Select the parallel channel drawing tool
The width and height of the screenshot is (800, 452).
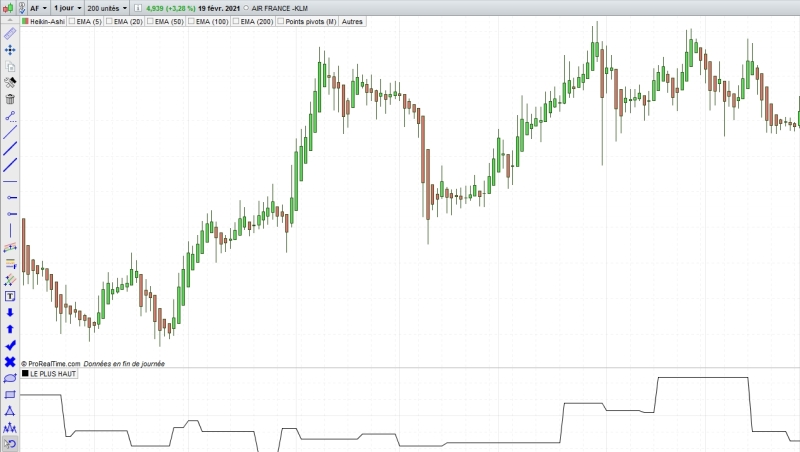pos(10,247)
